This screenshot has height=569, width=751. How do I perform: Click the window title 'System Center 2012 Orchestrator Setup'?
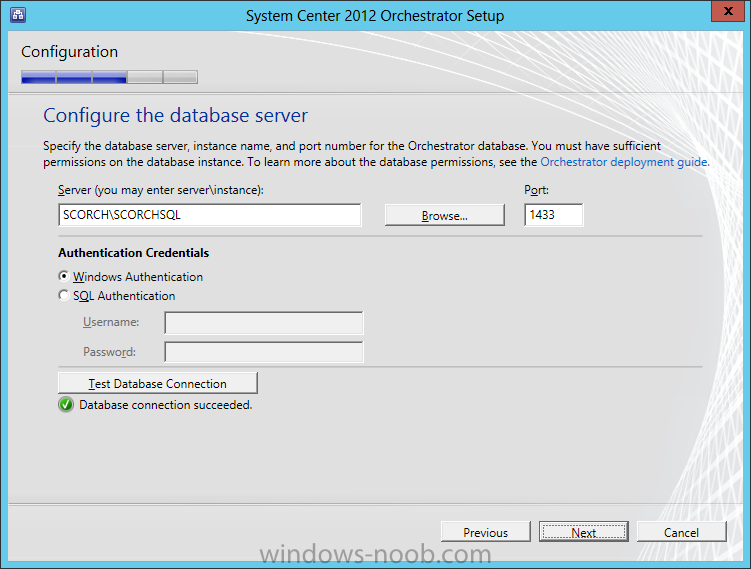pyautogui.click(x=375, y=16)
